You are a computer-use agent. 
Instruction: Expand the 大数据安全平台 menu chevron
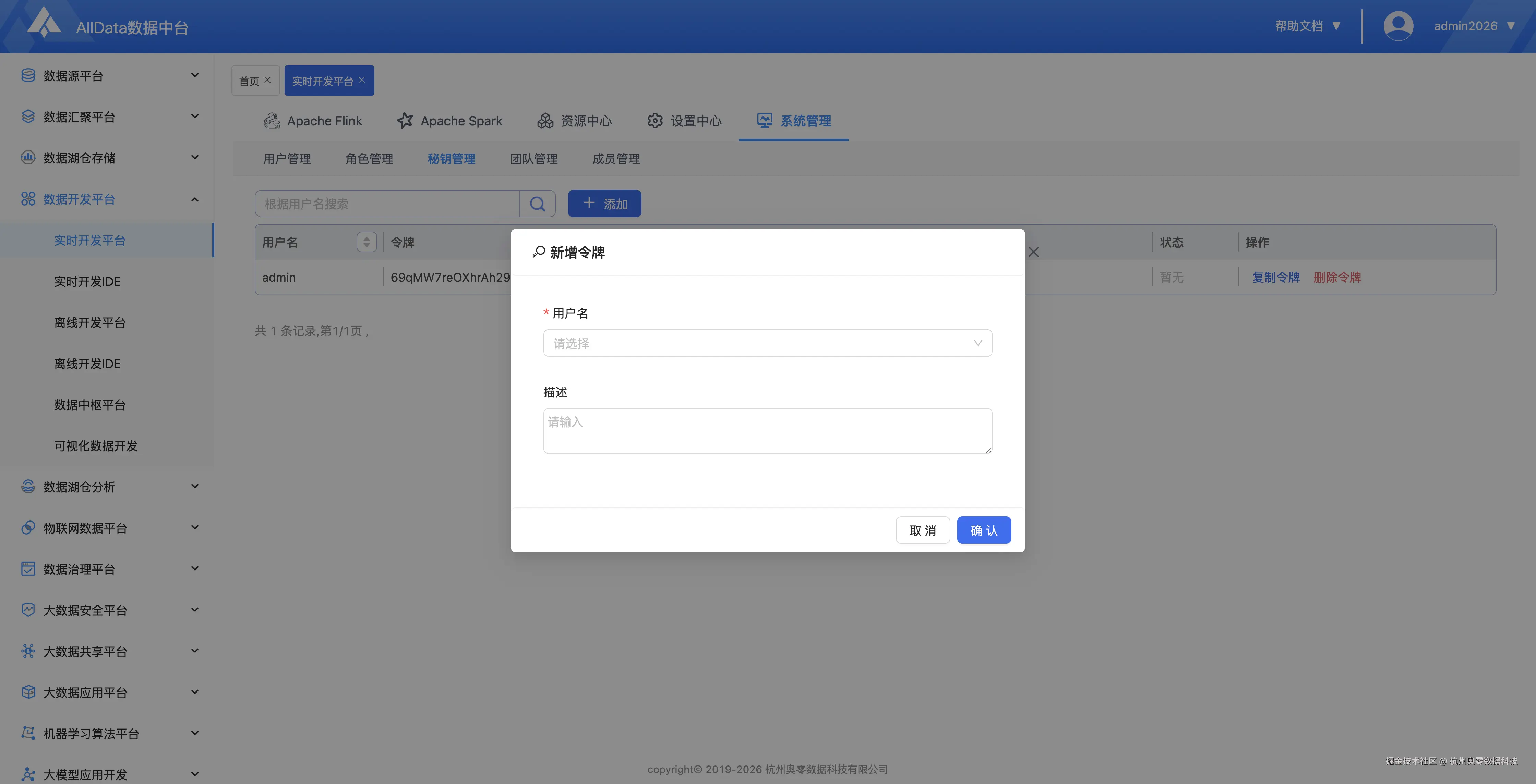194,610
